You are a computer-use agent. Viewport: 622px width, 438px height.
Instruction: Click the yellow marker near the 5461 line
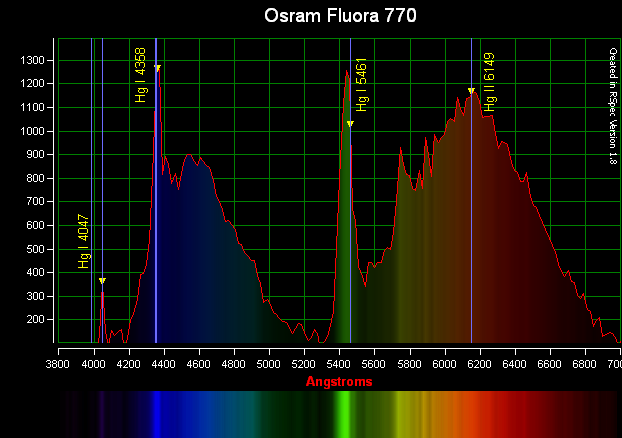pos(350,124)
